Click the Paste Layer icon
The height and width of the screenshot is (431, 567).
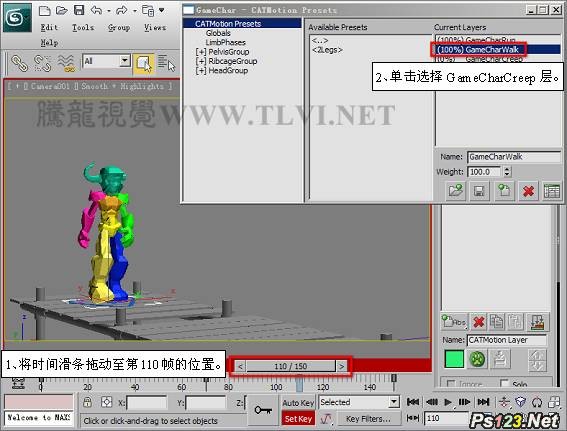pos(515,321)
